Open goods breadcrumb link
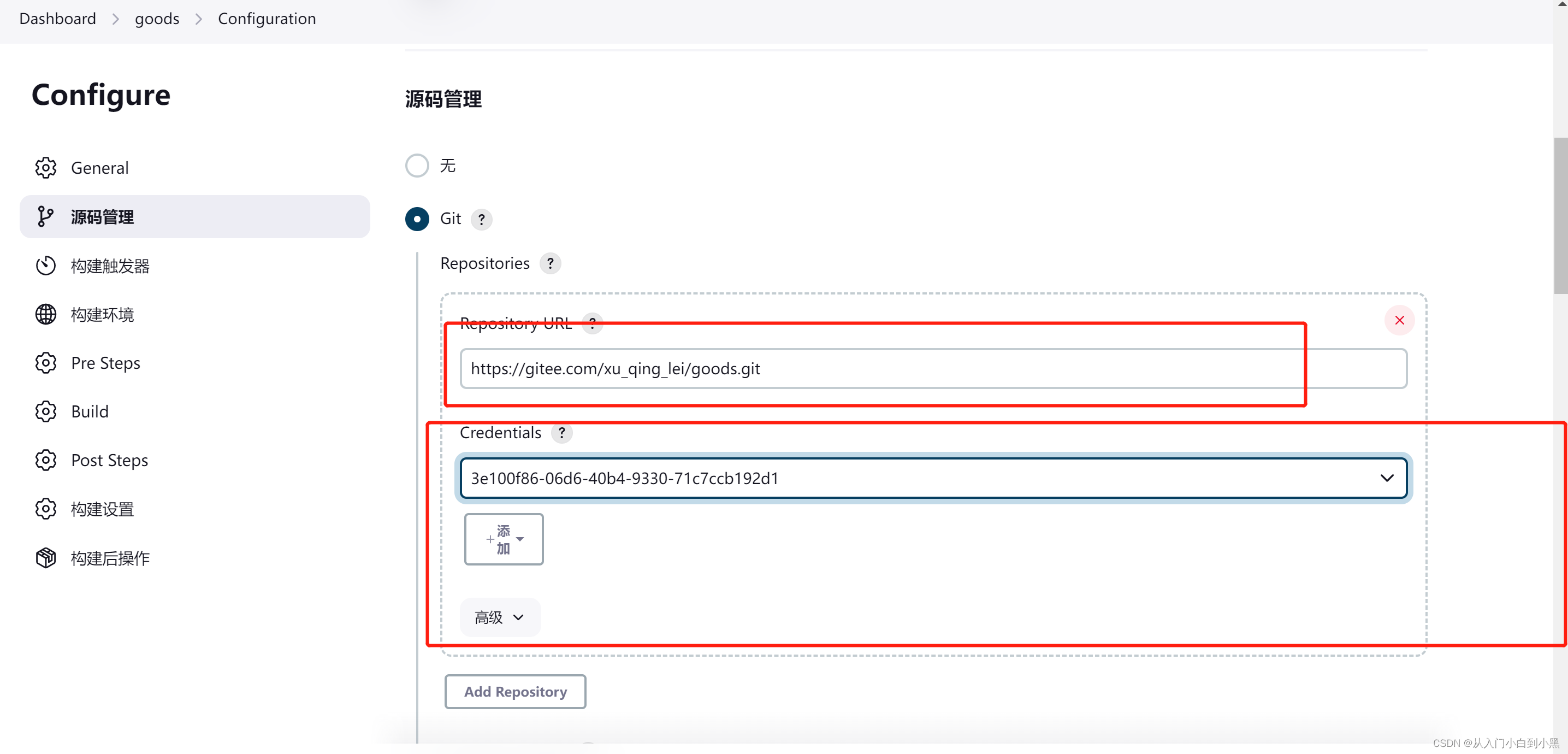1568x754 pixels. tap(157, 19)
